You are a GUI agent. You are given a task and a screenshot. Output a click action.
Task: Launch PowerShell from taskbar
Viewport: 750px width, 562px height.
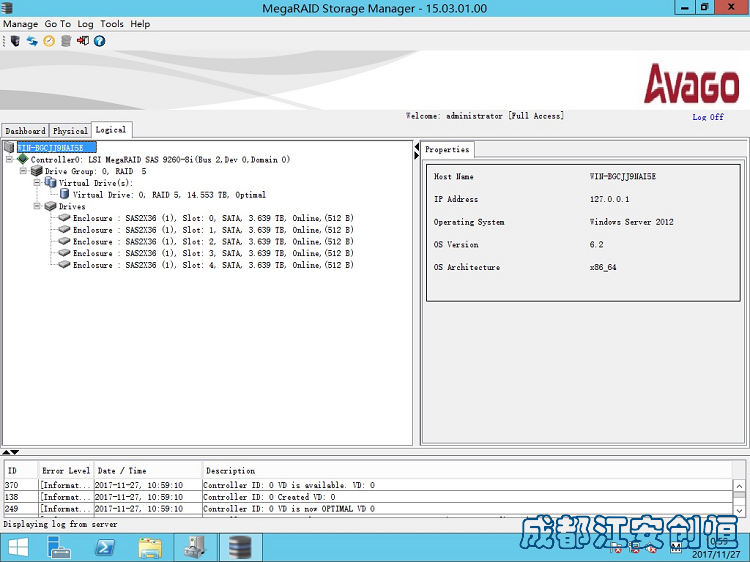(104, 548)
